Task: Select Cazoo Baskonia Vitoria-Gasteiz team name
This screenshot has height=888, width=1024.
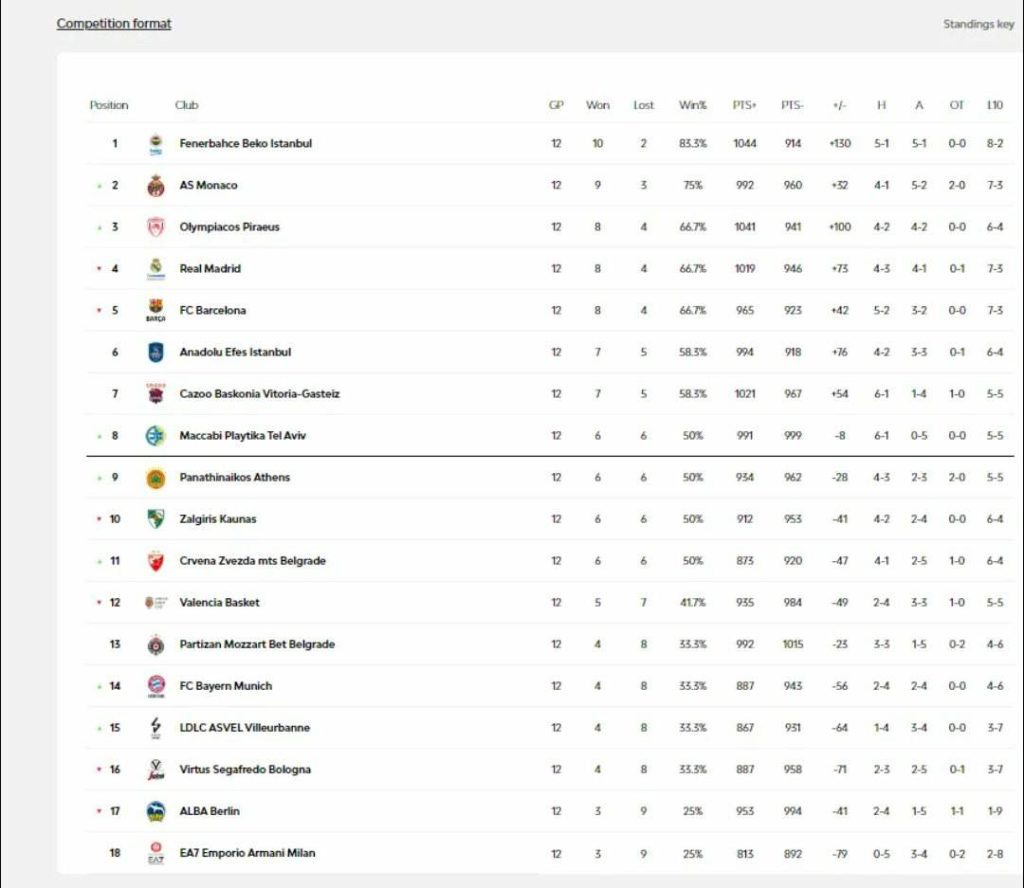Action: [259, 394]
